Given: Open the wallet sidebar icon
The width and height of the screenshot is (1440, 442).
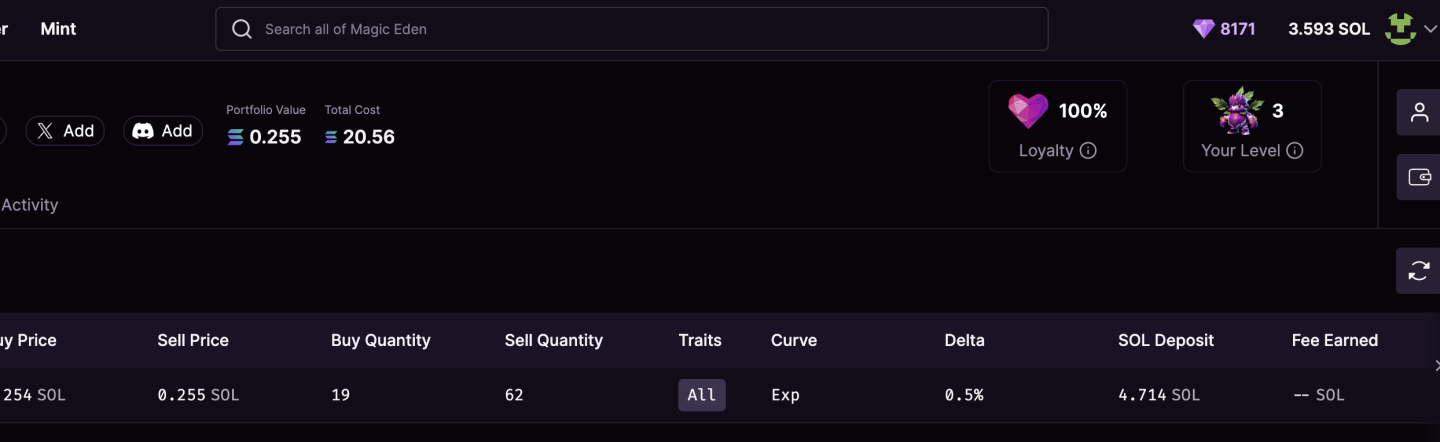Looking at the screenshot, I should pos(1419,177).
